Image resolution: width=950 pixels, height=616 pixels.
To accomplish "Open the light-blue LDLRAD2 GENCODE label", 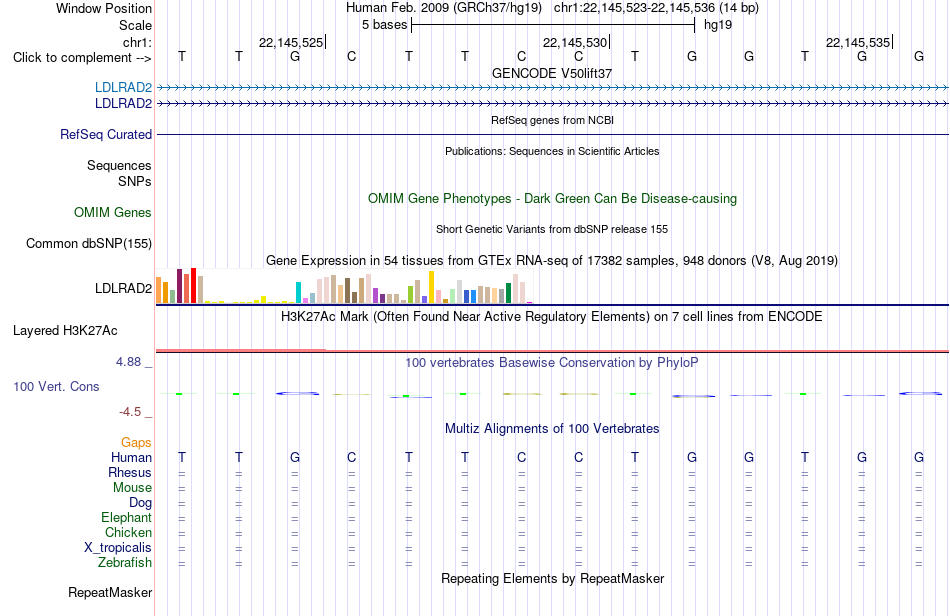I will click(x=124, y=88).
